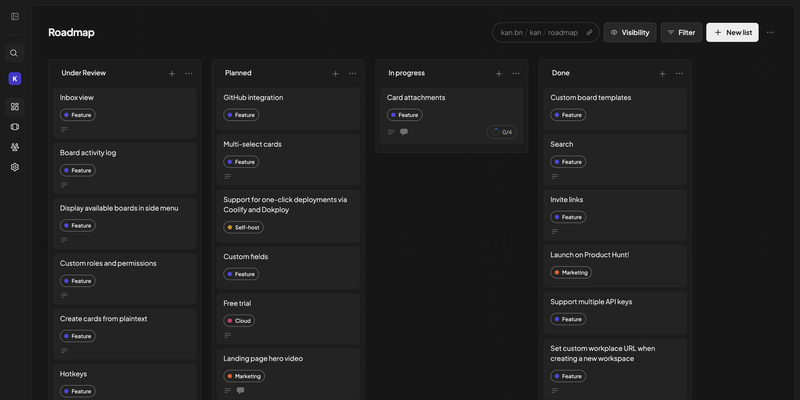Viewport: 800px width, 400px height.
Task: Click Marketing label on Launch on Product Hunt
Action: 571,272
